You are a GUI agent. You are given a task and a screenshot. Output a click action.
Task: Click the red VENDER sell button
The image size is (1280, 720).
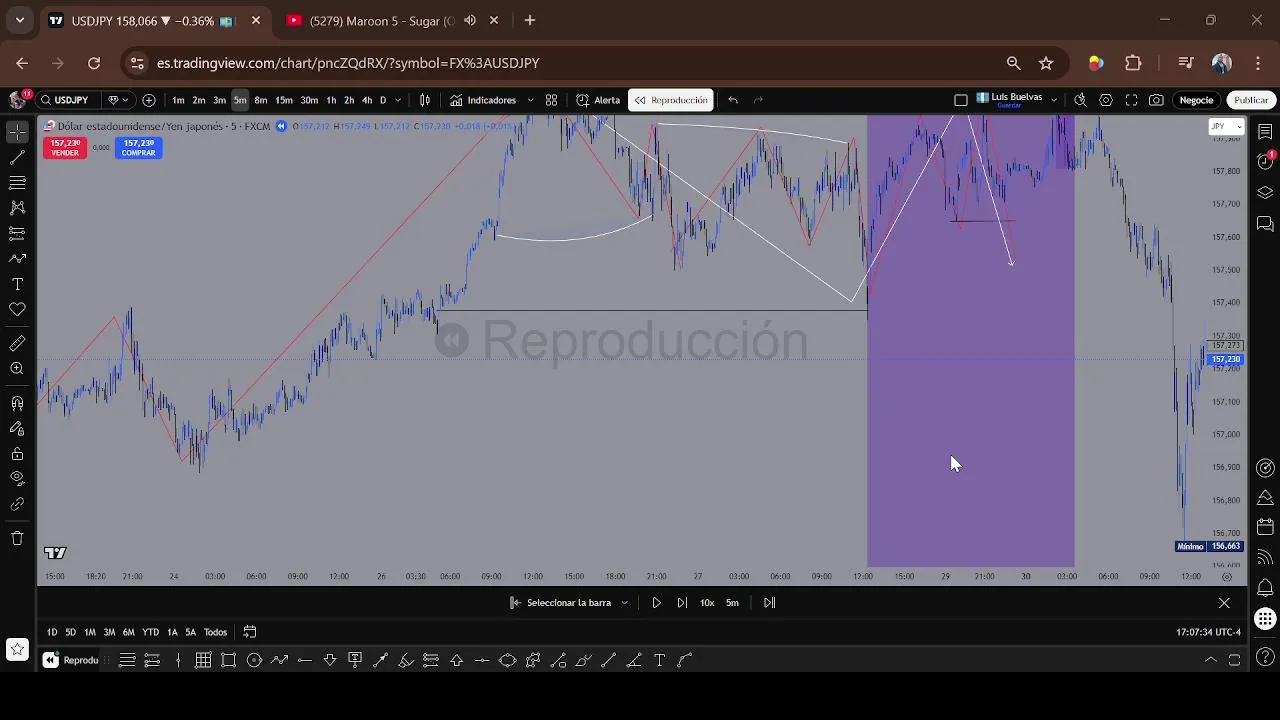point(65,148)
